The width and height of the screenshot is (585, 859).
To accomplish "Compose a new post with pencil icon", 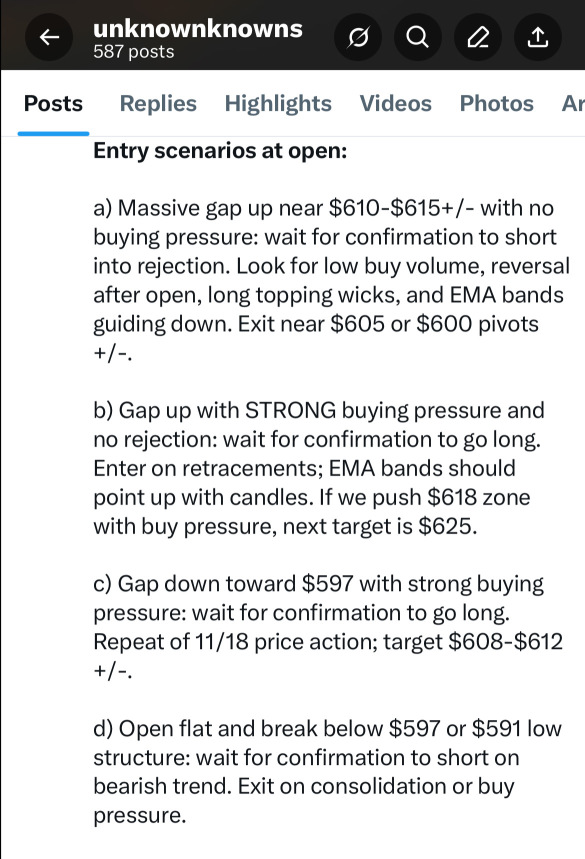I will coord(478,37).
